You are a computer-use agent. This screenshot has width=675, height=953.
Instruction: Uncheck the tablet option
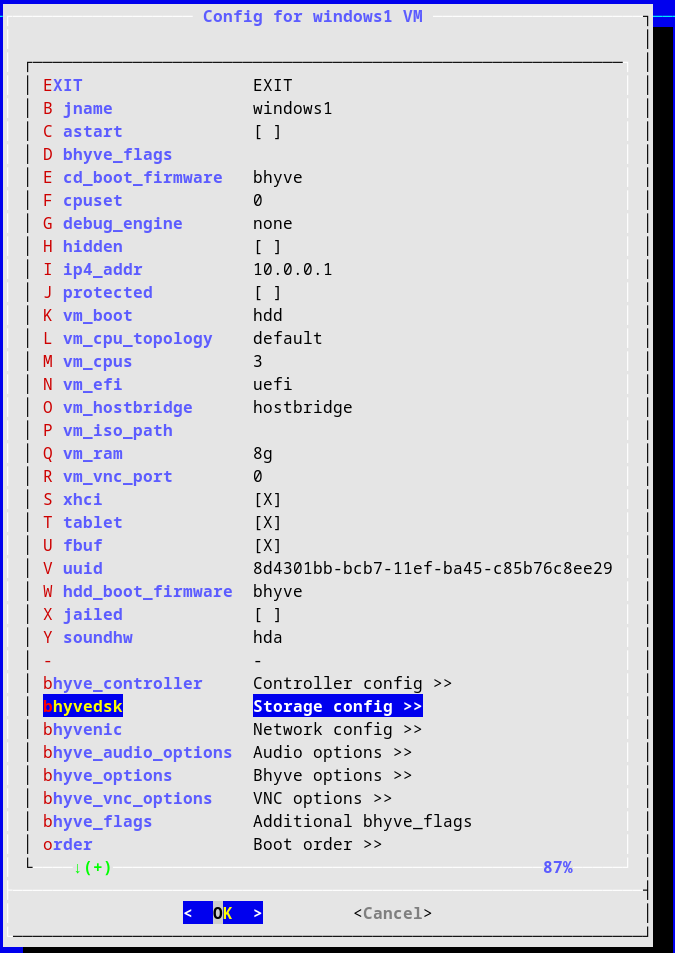pyautogui.click(x=267, y=523)
